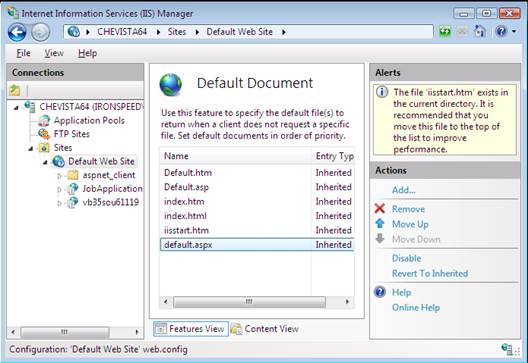The height and width of the screenshot is (363, 528).
Task: Click the Connections tree horizontal scrollbar thumb
Action: pos(65,332)
